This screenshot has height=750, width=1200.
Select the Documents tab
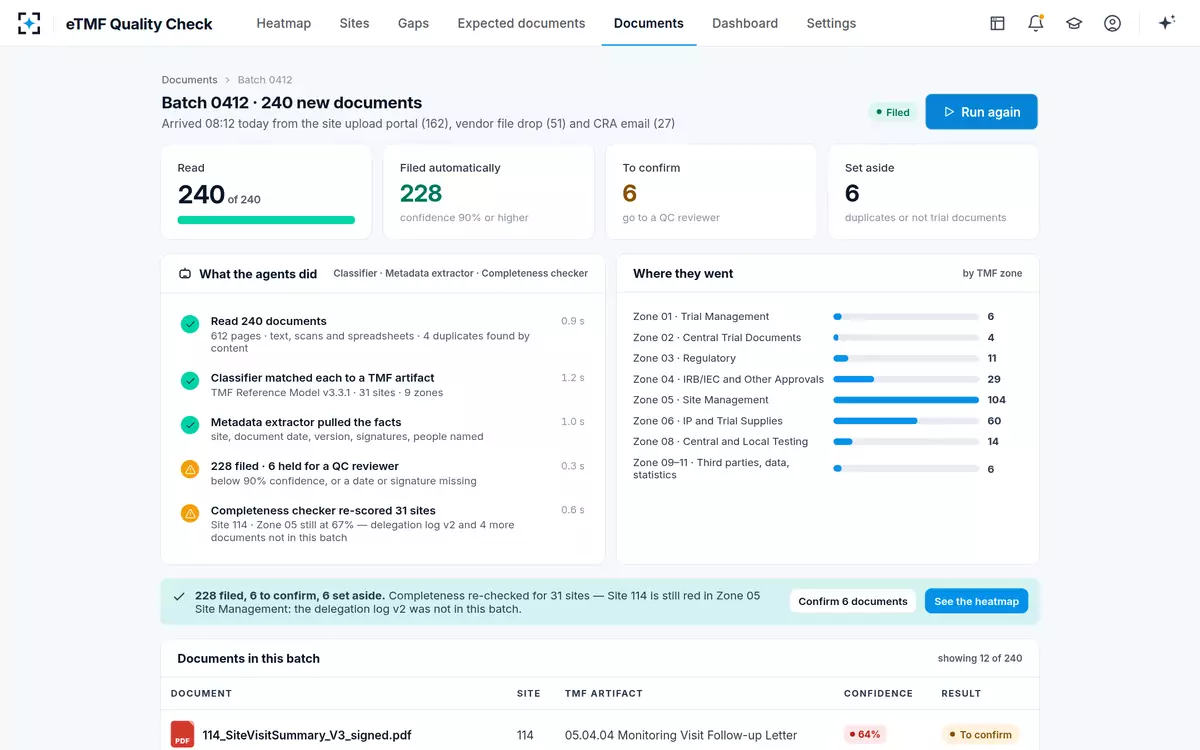[x=649, y=23]
